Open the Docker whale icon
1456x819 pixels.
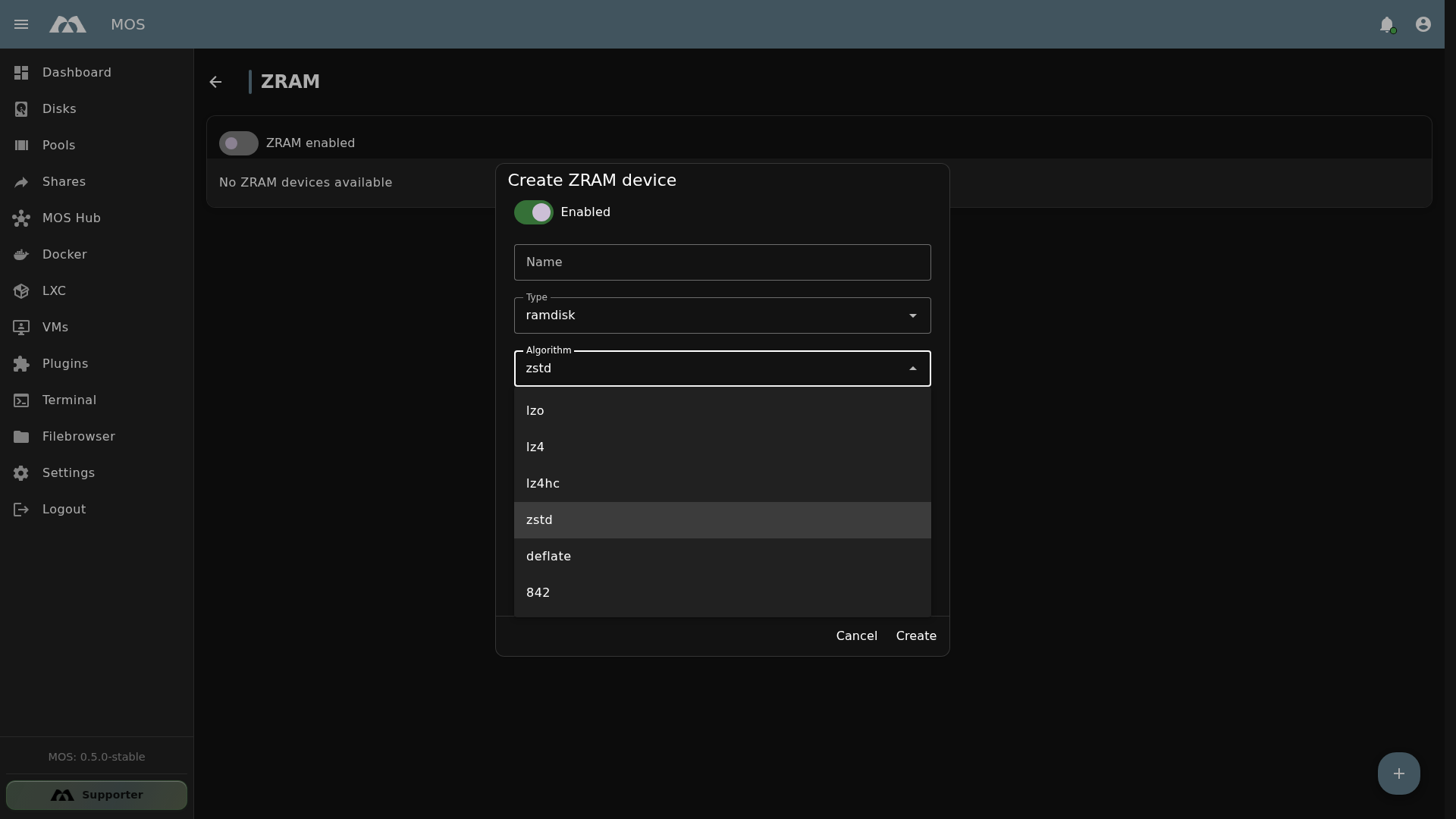[x=21, y=255]
